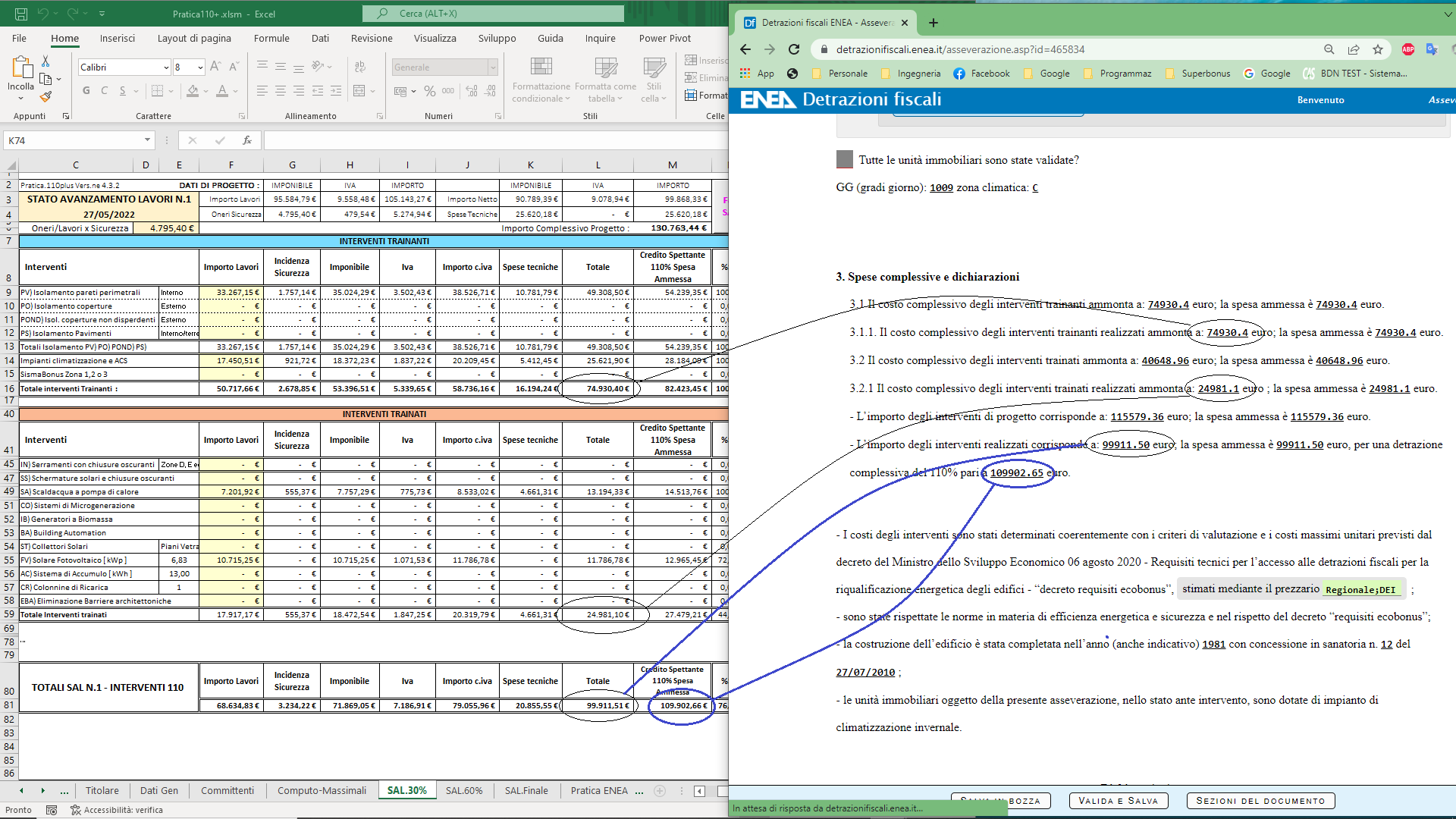Click the Format Painter brush icon
The width and height of the screenshot is (1456, 819).
click(45, 97)
